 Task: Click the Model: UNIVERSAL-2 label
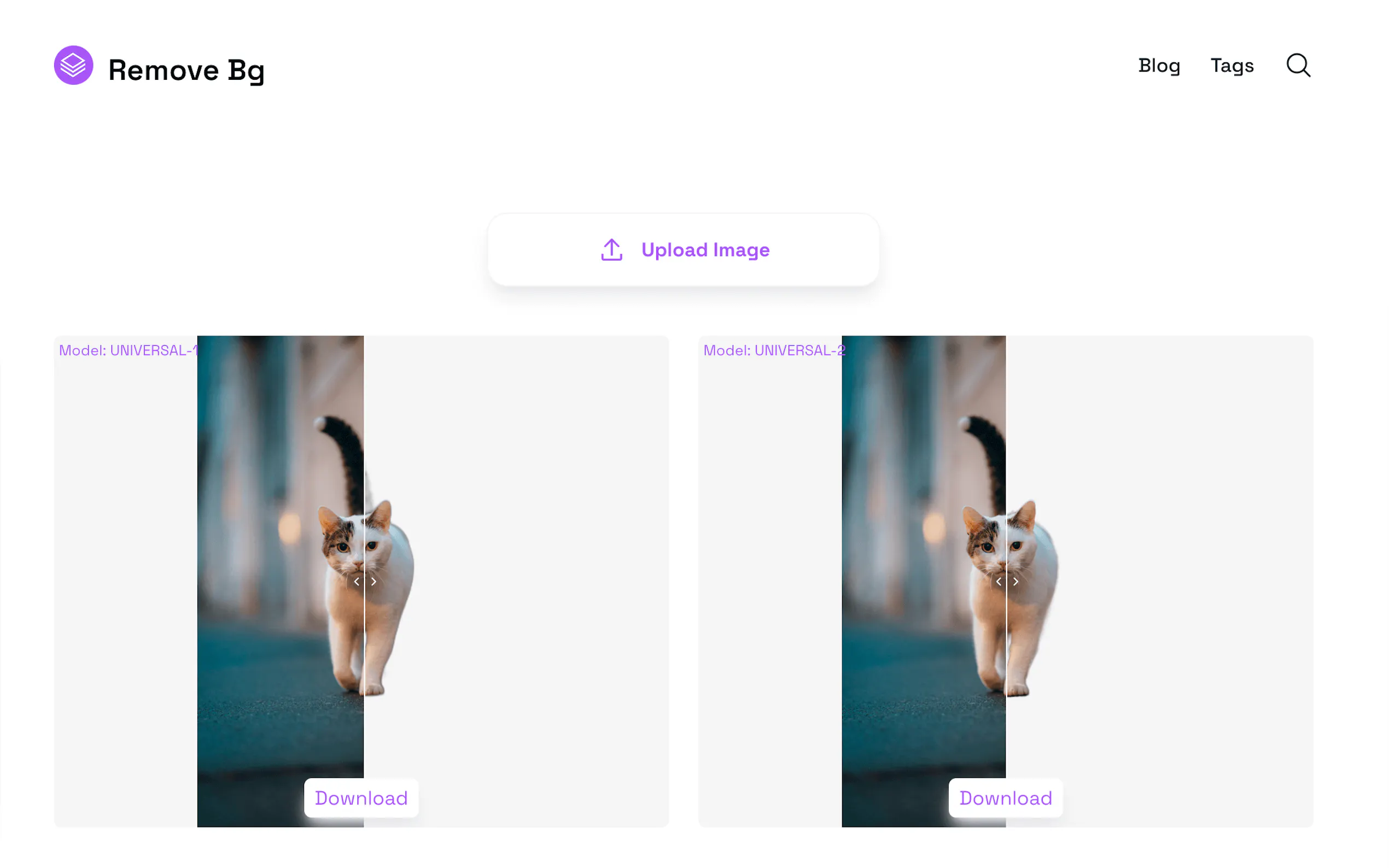(x=774, y=350)
